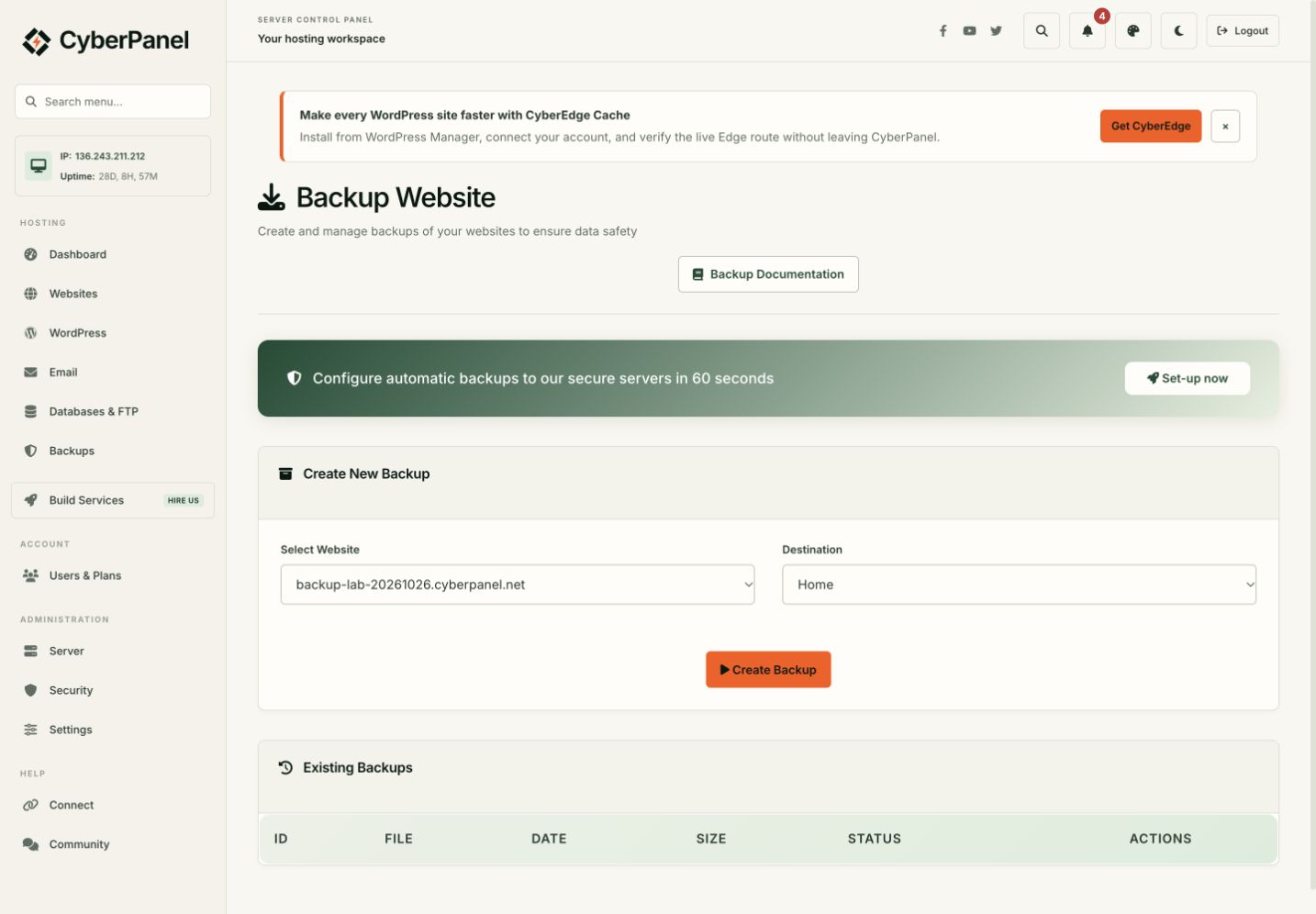Screen dimensions: 1316x914
Task: Click the Security shield icon
Action: (x=30, y=690)
